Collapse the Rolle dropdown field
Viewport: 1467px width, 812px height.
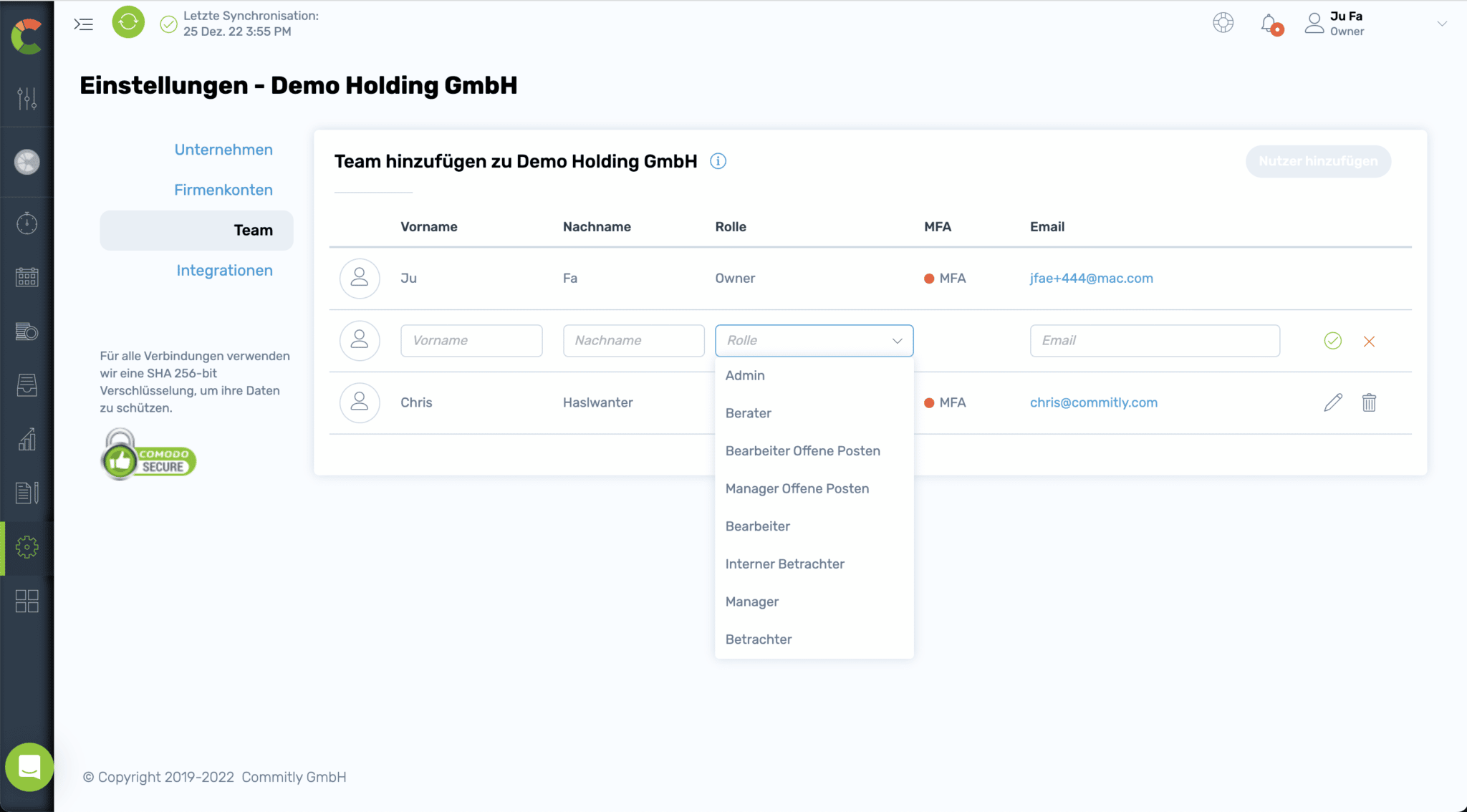pyautogui.click(x=814, y=341)
